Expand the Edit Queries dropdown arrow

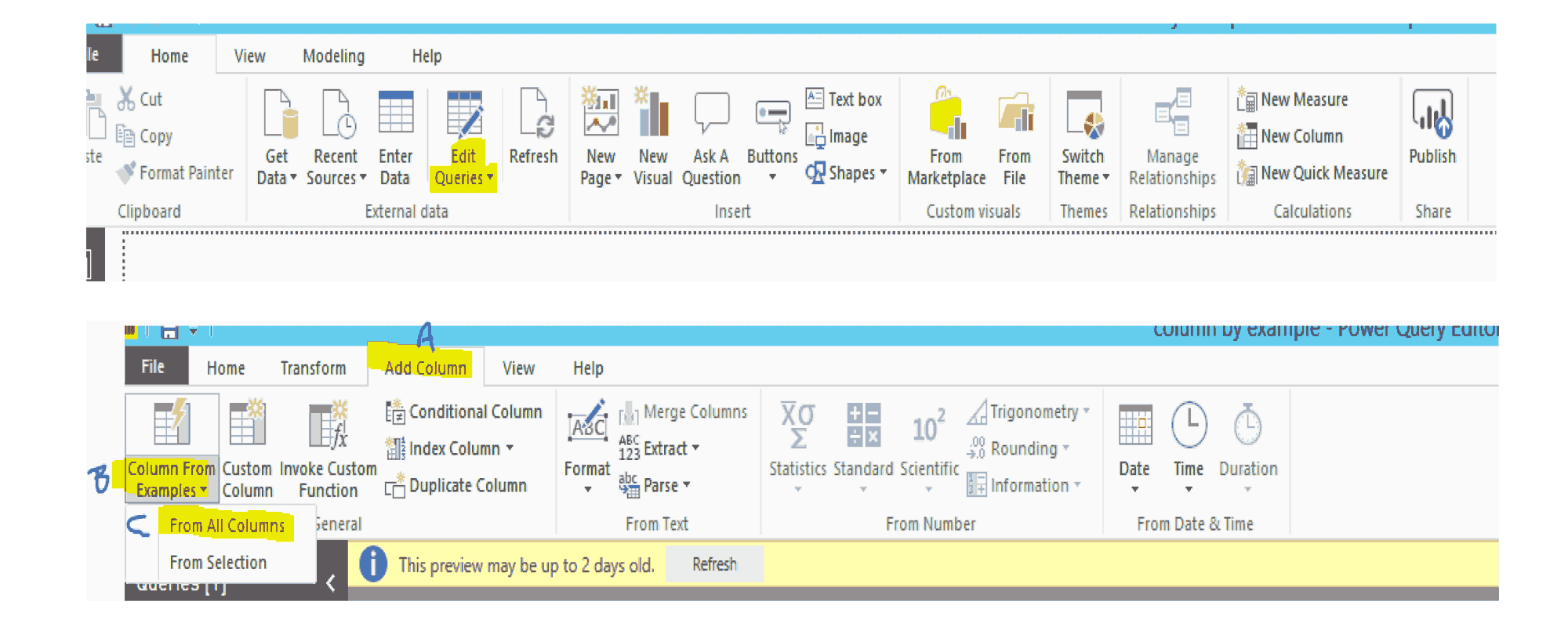(x=490, y=178)
